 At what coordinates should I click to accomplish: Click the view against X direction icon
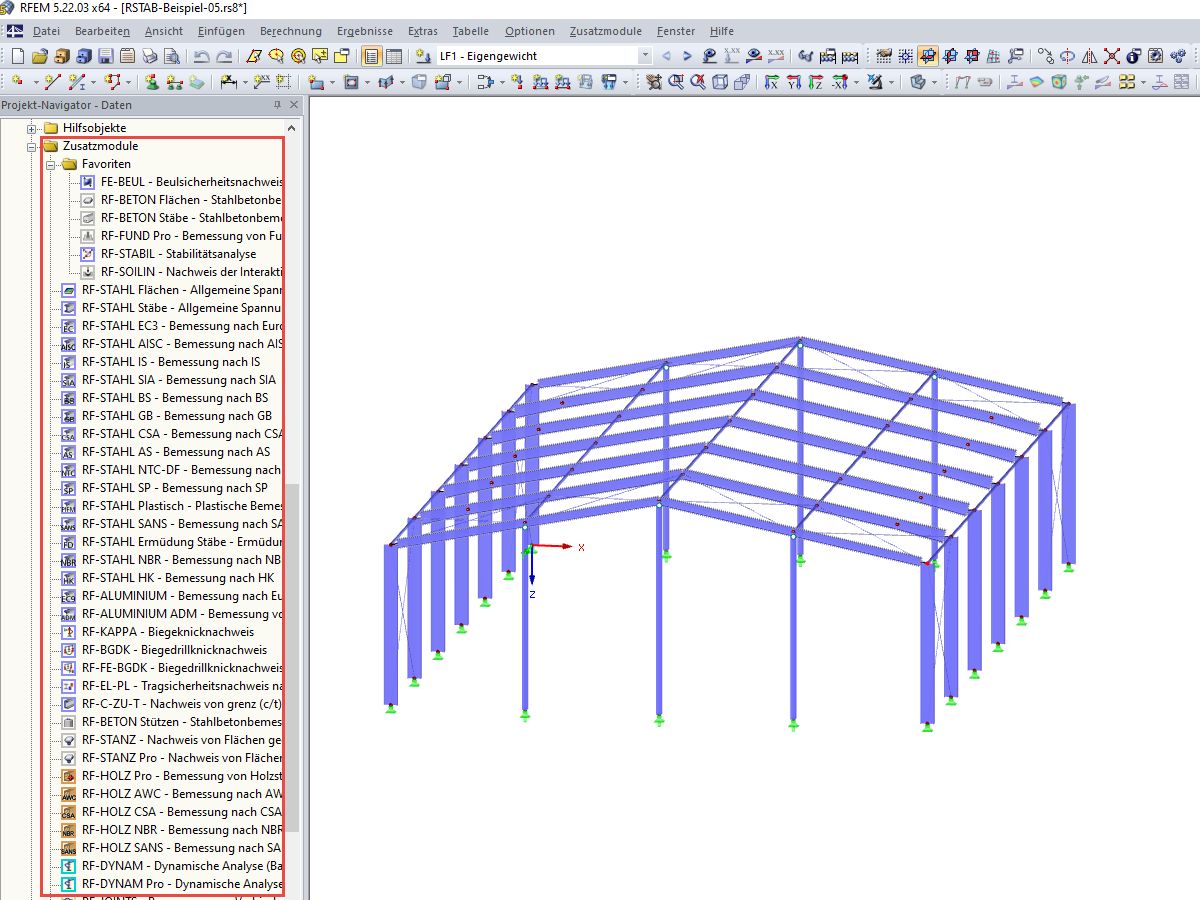pos(840,82)
